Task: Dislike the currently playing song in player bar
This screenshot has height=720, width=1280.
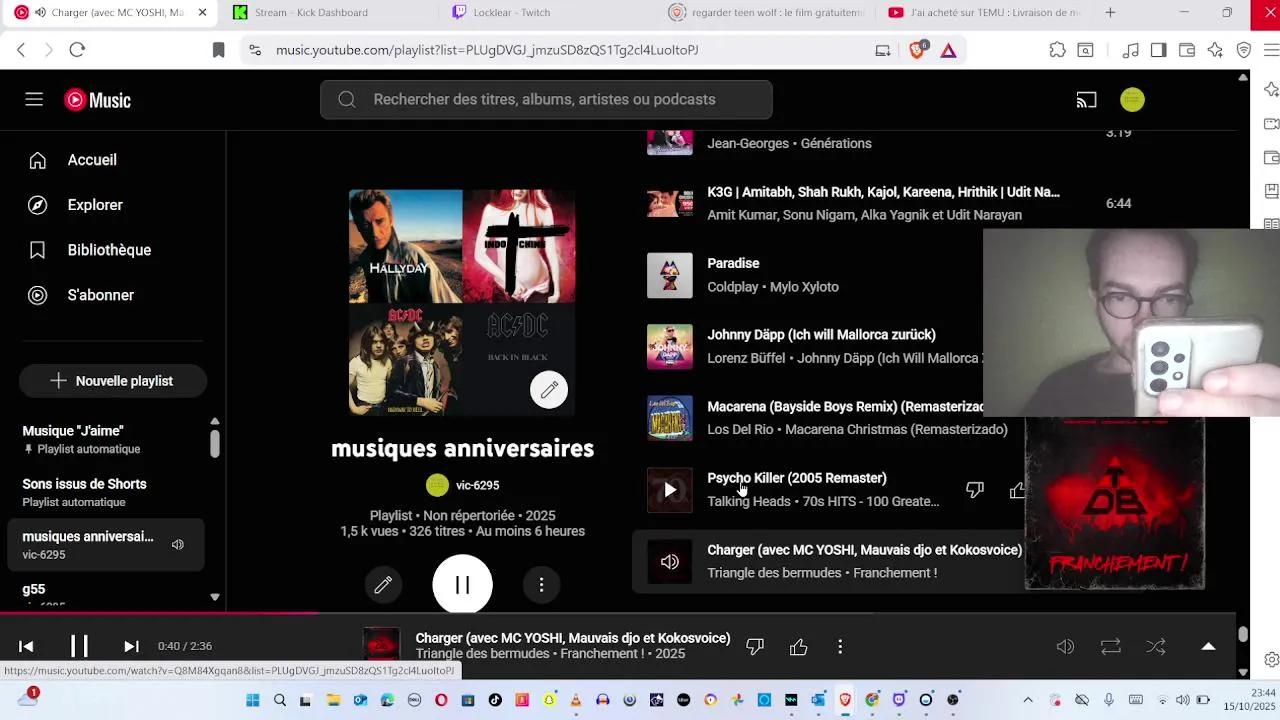Action: (x=755, y=647)
